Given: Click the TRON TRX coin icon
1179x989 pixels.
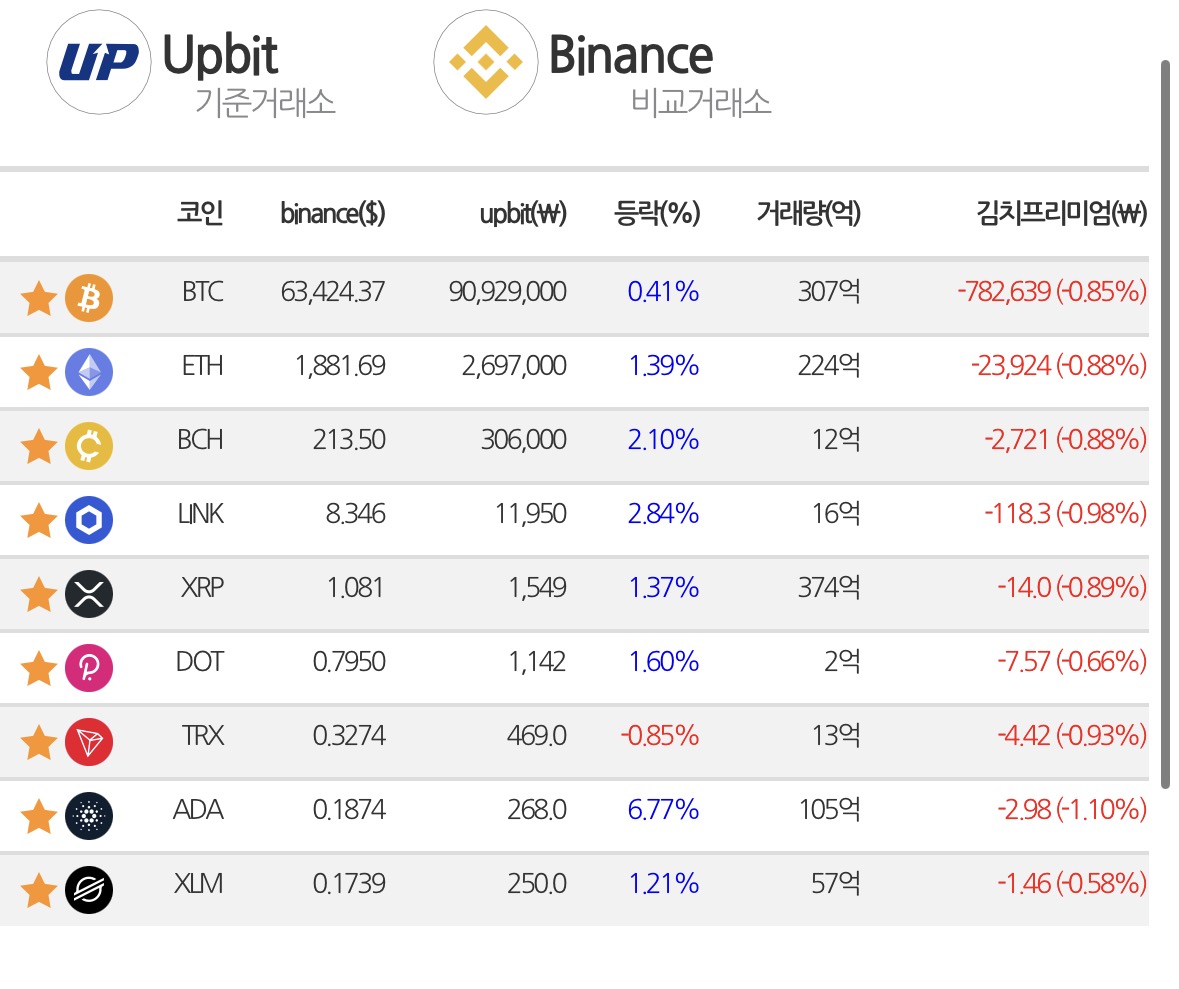Looking at the screenshot, I should tap(89, 742).
